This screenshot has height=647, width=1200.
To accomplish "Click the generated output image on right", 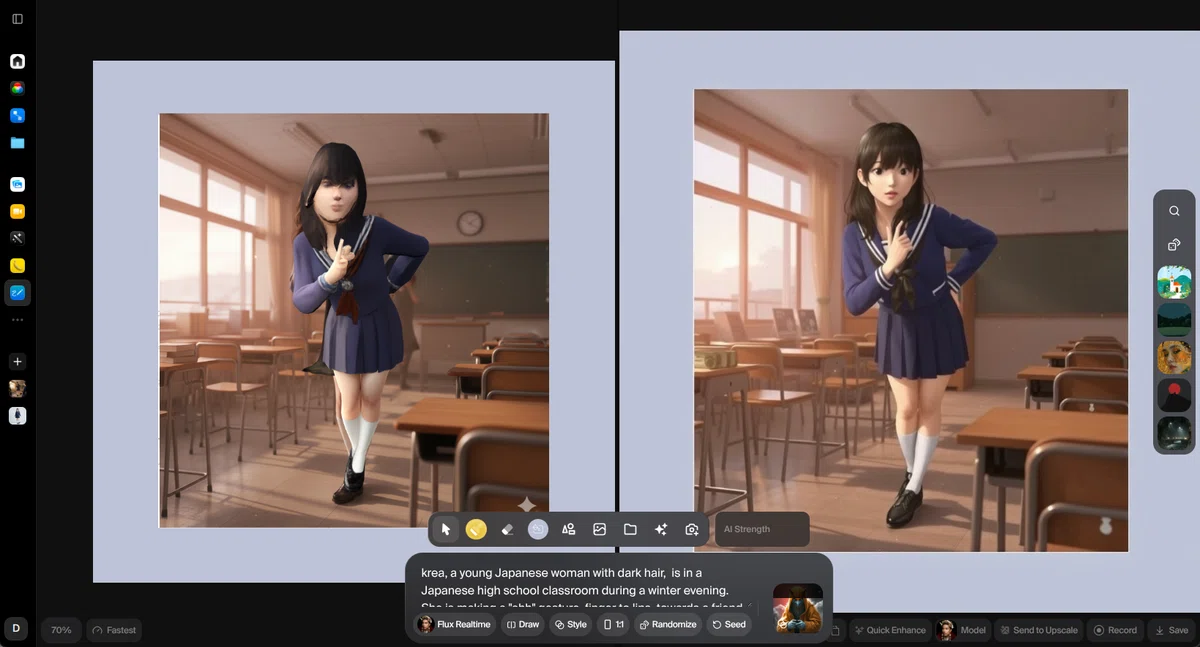I will point(911,320).
